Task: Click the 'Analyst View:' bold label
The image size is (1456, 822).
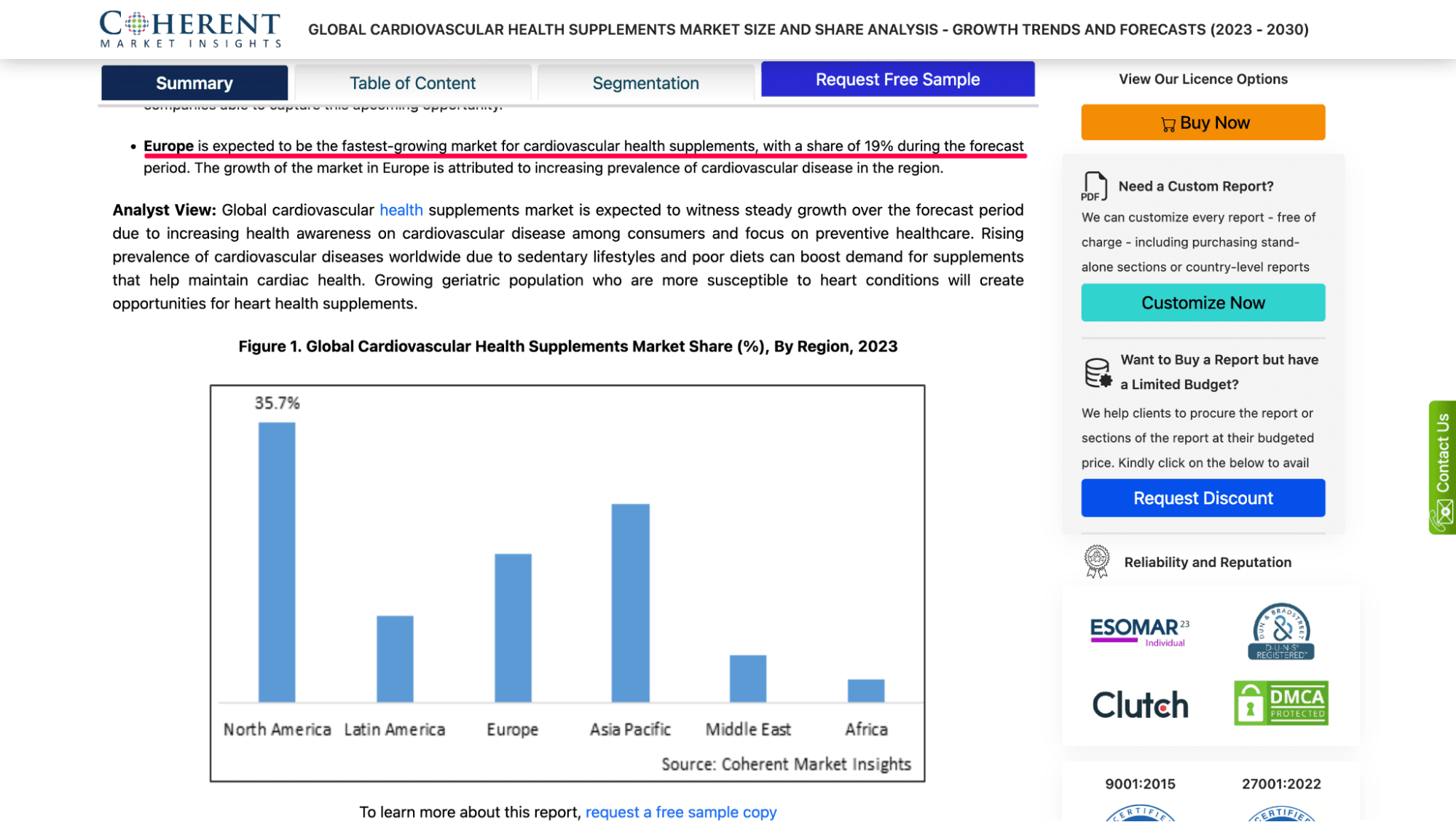Action: [164, 210]
